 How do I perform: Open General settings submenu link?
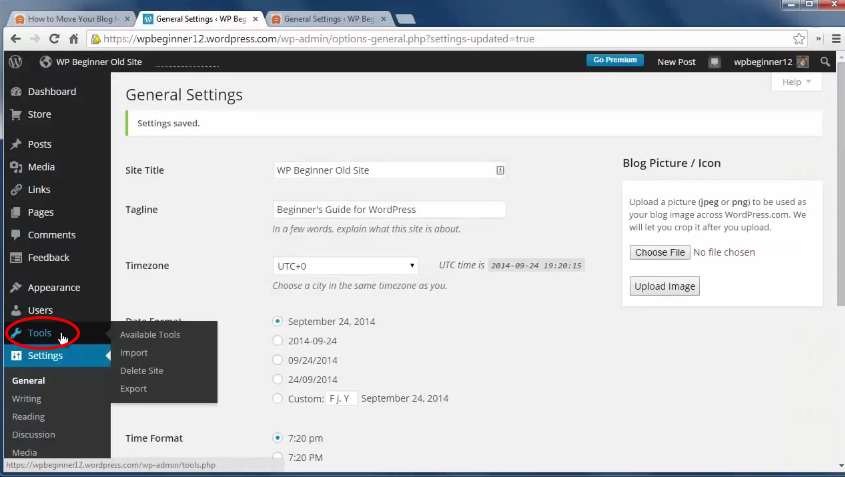tap(29, 381)
